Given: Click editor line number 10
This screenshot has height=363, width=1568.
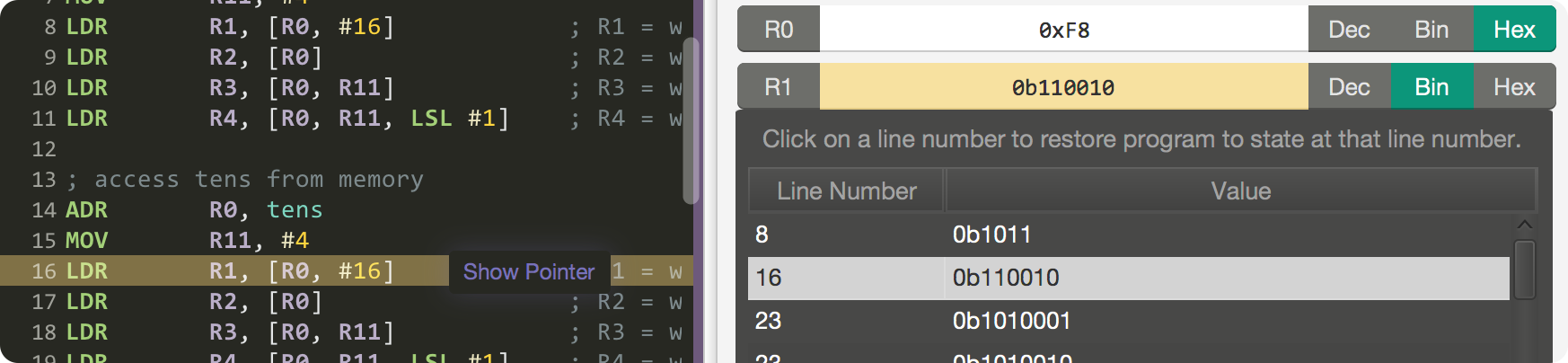Looking at the screenshot, I should [x=44, y=88].
